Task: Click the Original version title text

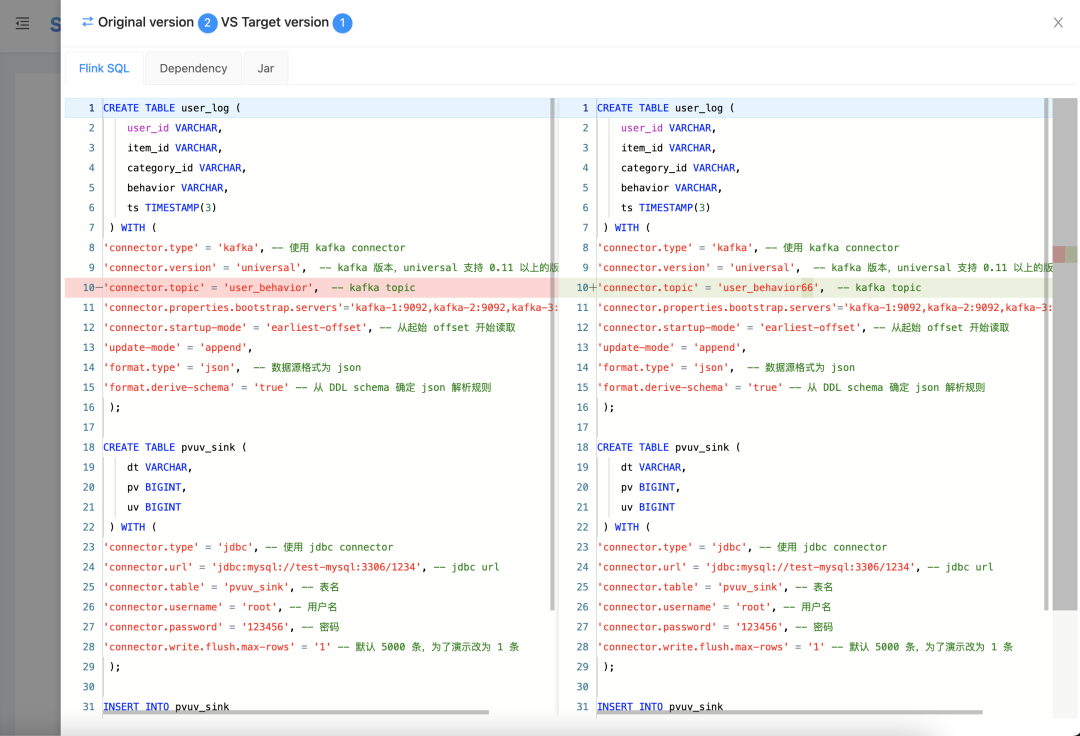Action: click(146, 22)
